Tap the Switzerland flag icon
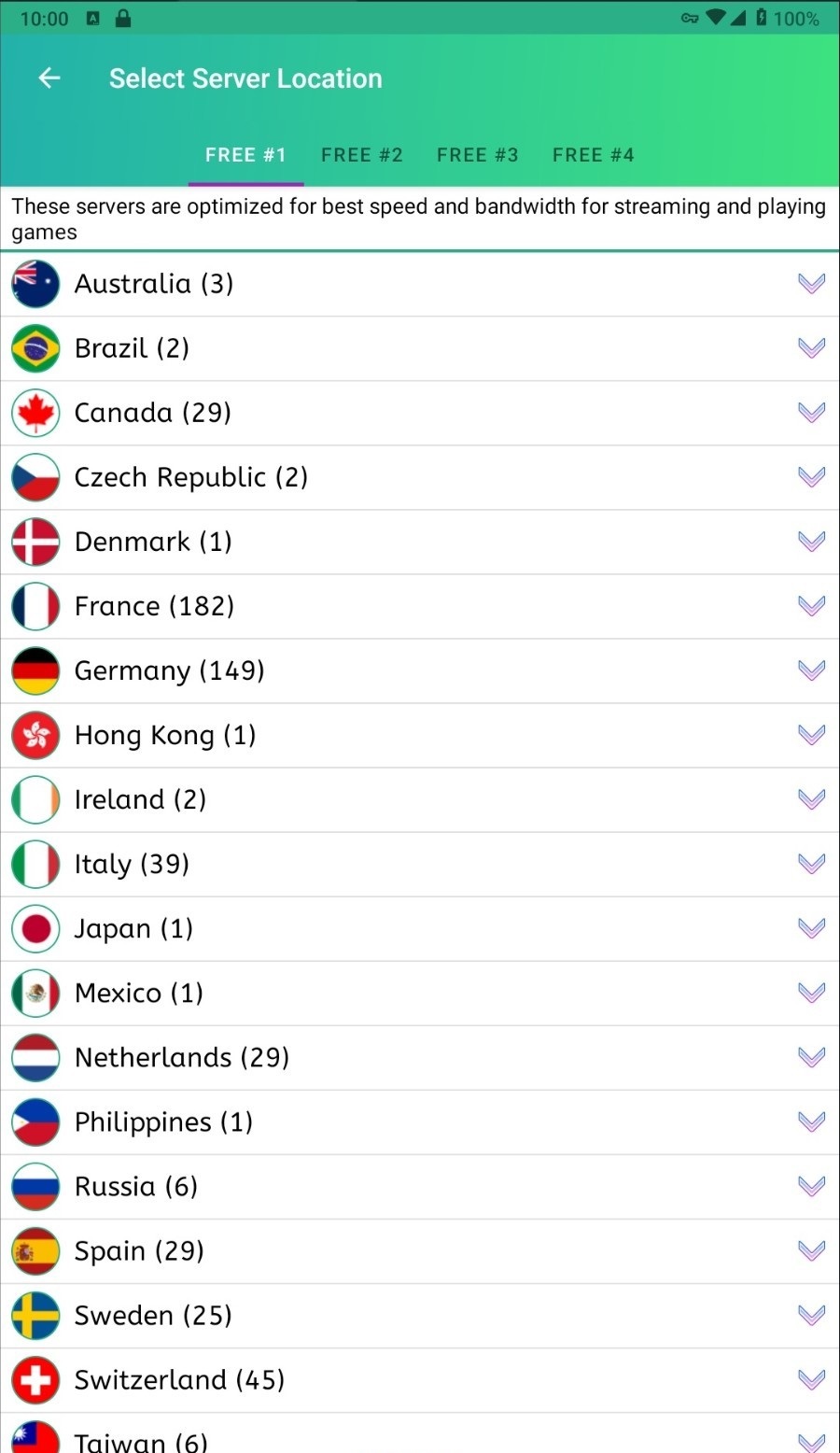The image size is (840, 1453). 35,1379
